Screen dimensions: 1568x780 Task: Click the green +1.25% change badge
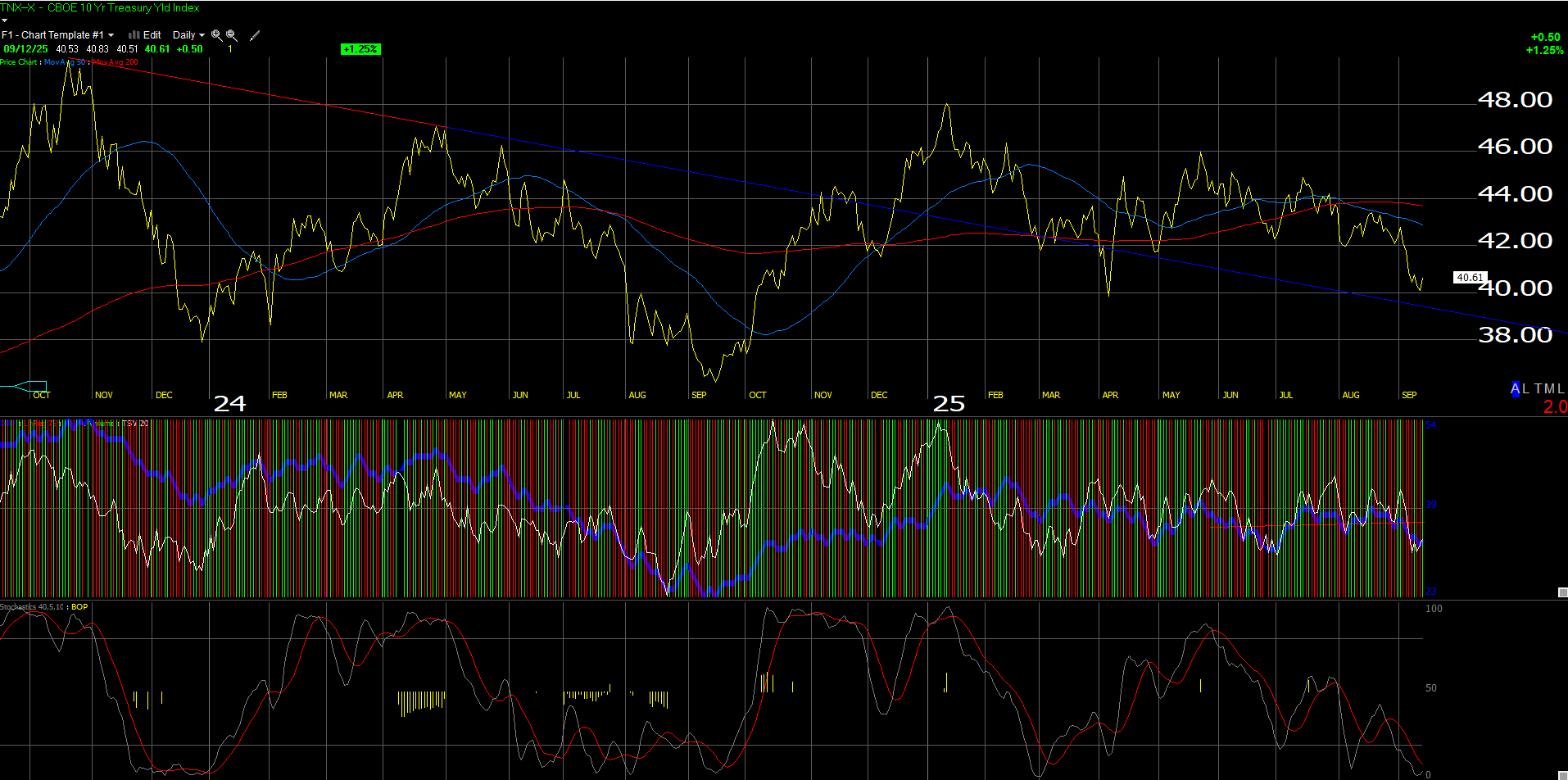tap(360, 49)
